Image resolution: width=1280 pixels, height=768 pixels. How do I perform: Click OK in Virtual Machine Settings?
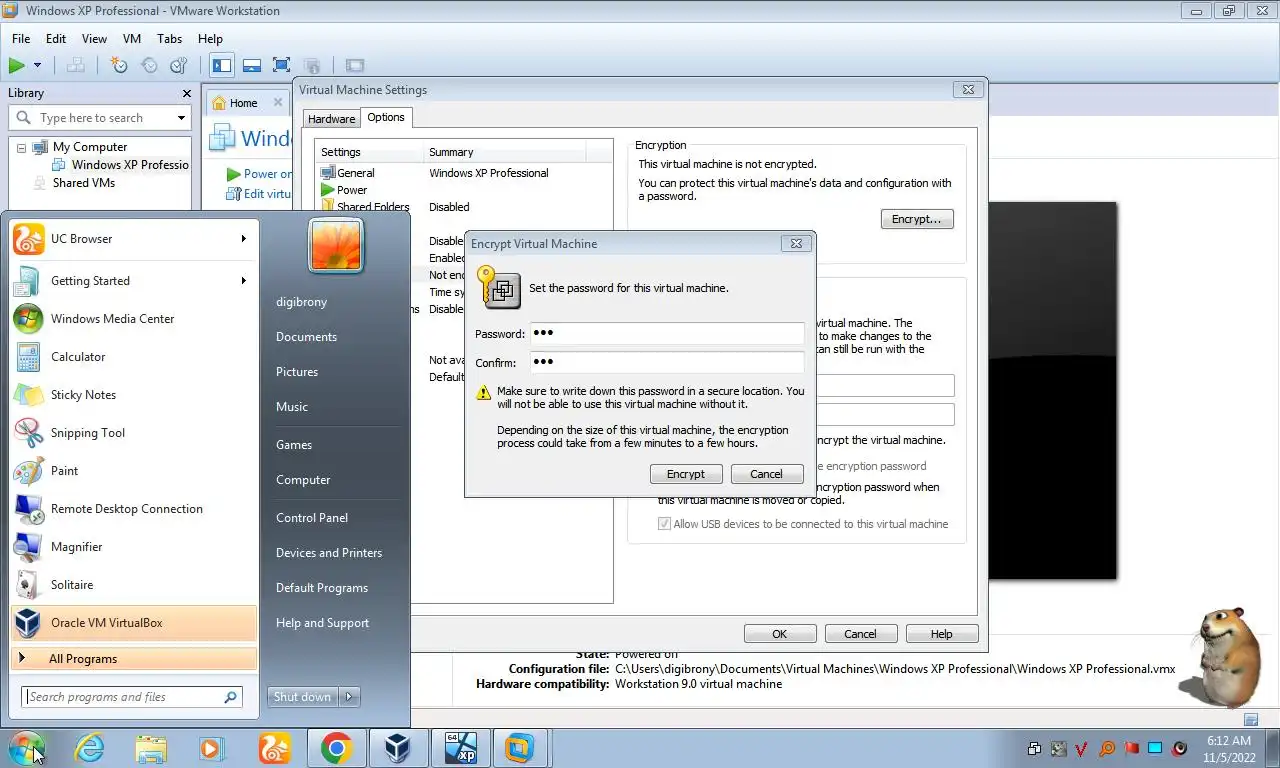tap(780, 634)
